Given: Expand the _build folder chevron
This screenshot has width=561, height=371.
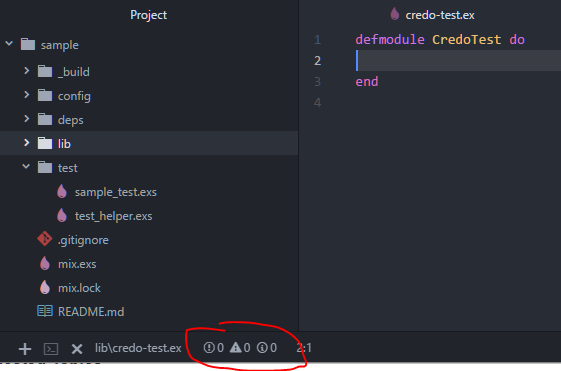Looking at the screenshot, I should pos(26,71).
